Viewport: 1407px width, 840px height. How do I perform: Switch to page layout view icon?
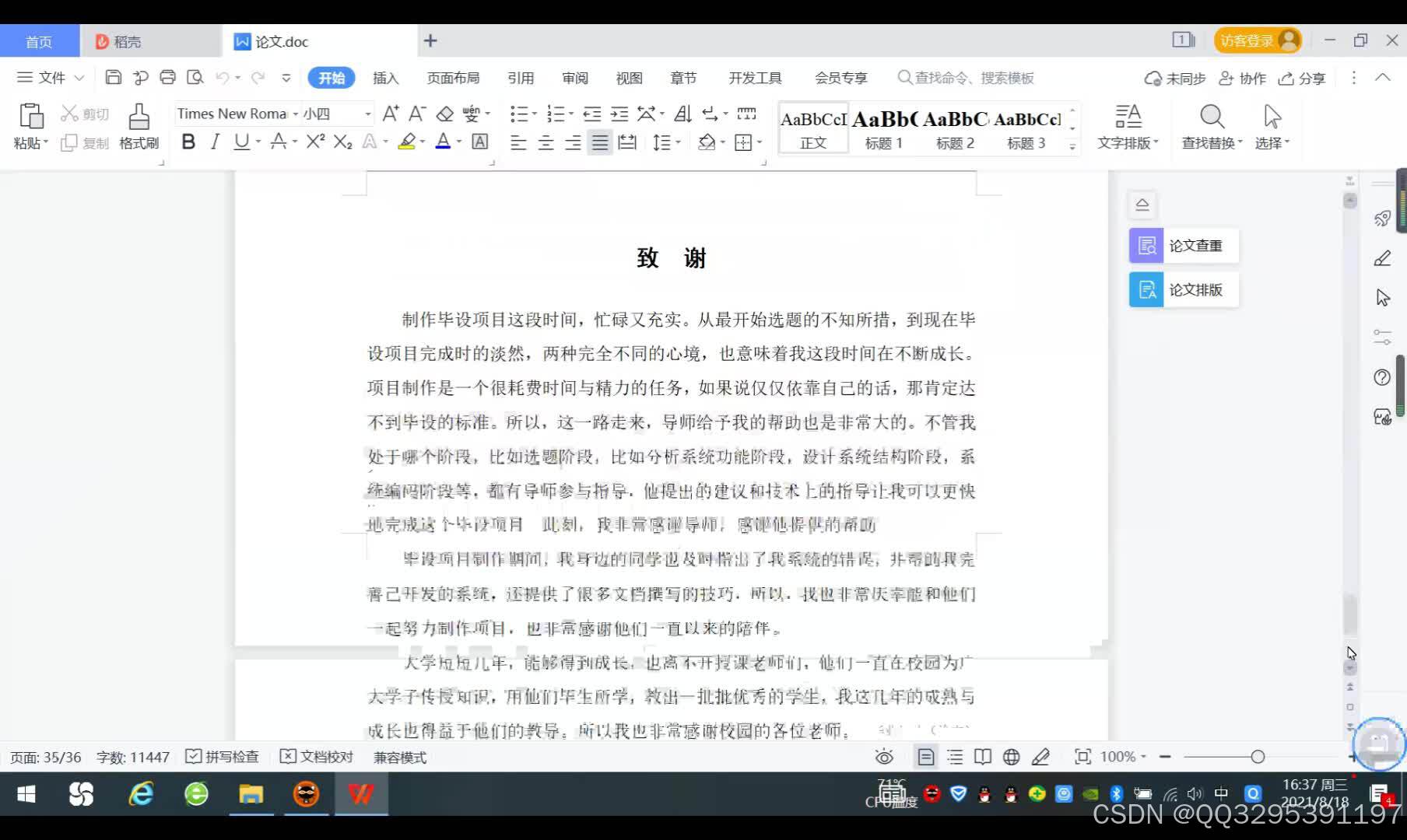pyautogui.click(x=926, y=757)
